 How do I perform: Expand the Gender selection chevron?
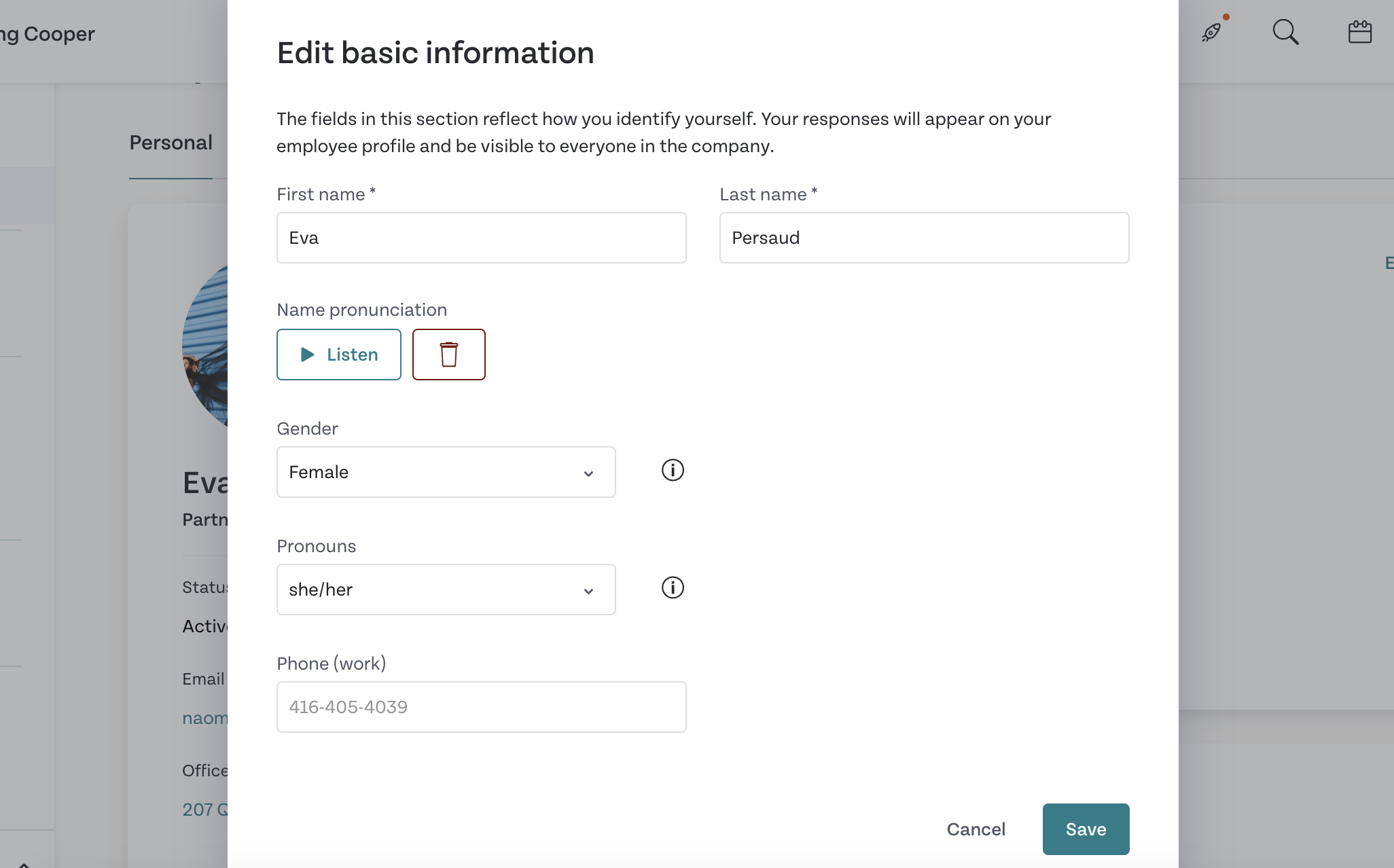tap(588, 473)
